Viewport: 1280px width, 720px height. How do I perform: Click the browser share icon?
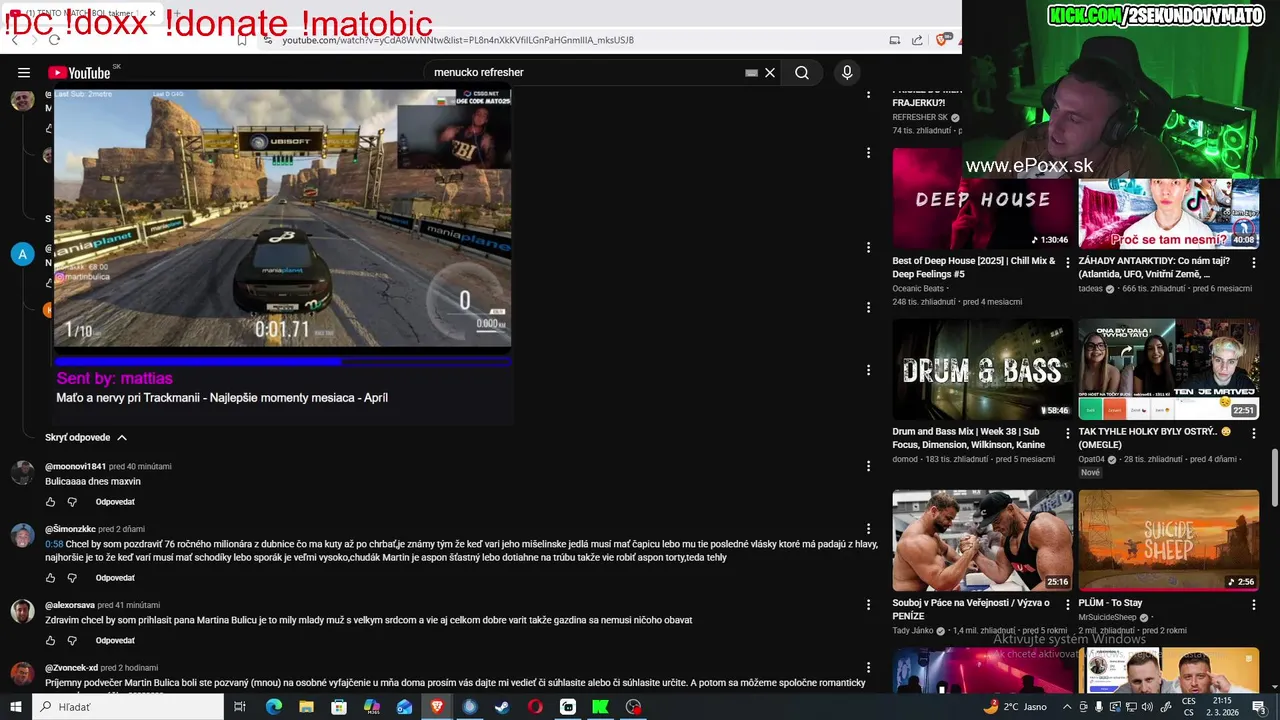pyautogui.click(x=917, y=40)
